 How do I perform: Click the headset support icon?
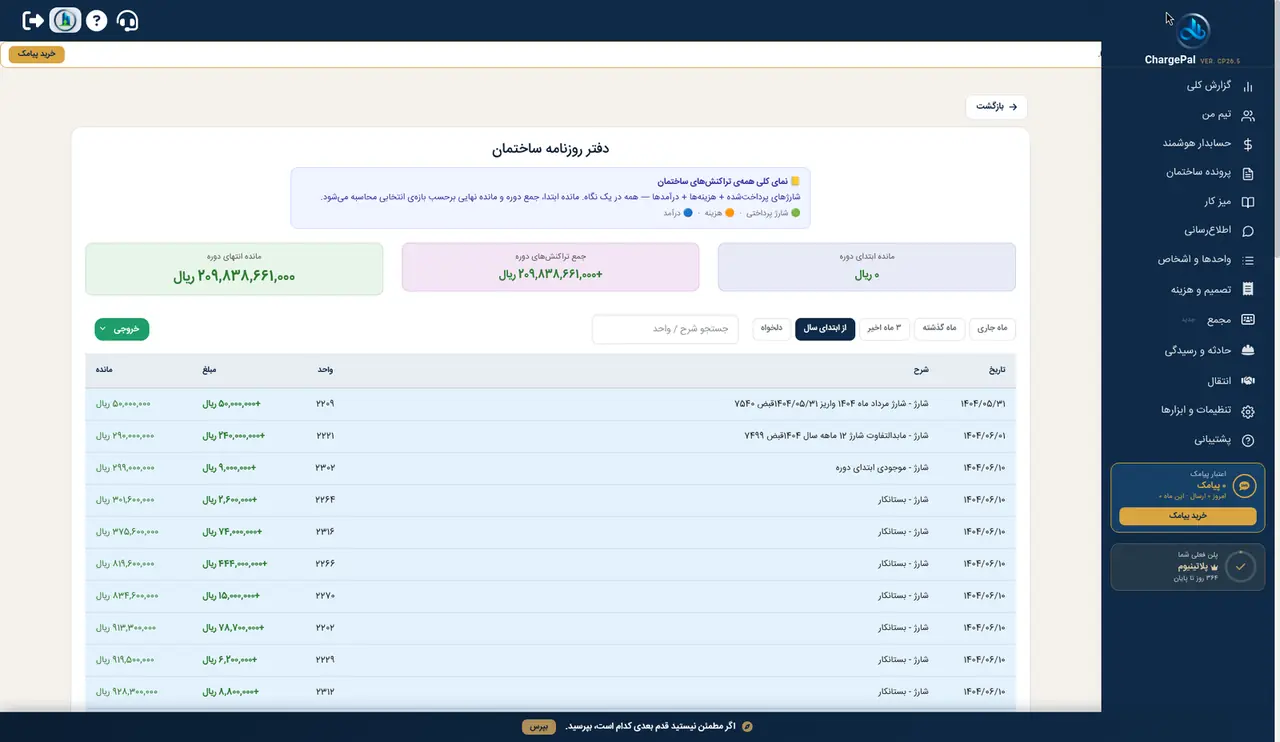point(127,20)
